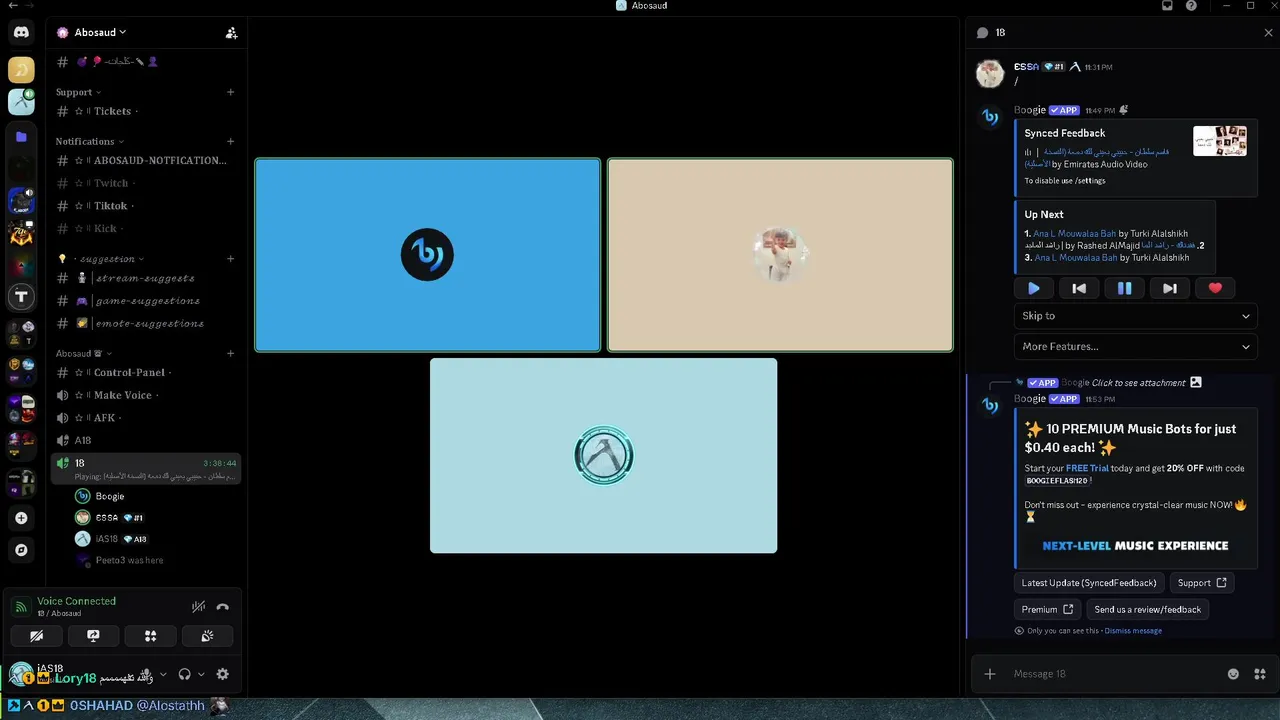Viewport: 1280px width, 720px height.
Task: Open the Tiktok channel
Action: [x=146, y=206]
